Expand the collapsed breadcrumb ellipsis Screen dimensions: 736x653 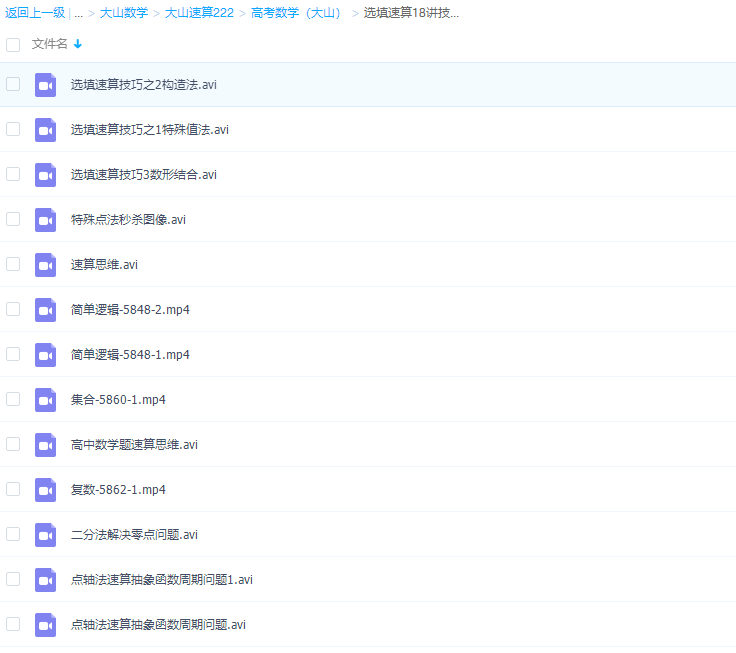(x=78, y=13)
